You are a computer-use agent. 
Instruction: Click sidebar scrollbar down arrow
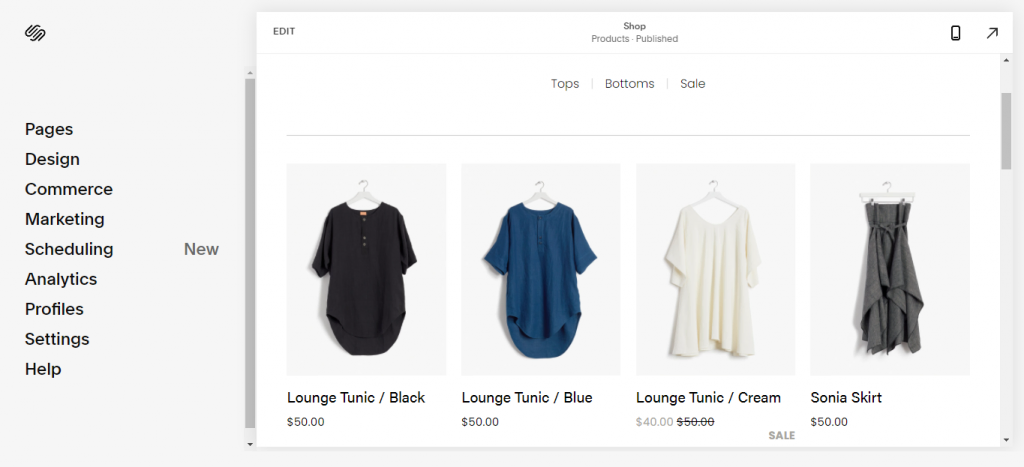pos(250,443)
